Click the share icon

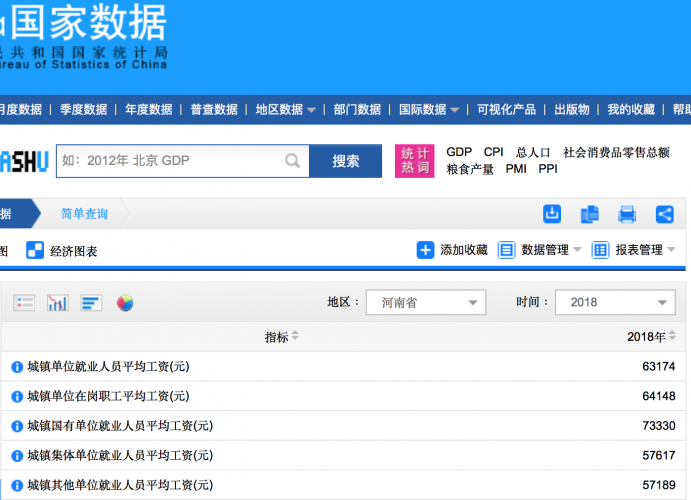(664, 214)
